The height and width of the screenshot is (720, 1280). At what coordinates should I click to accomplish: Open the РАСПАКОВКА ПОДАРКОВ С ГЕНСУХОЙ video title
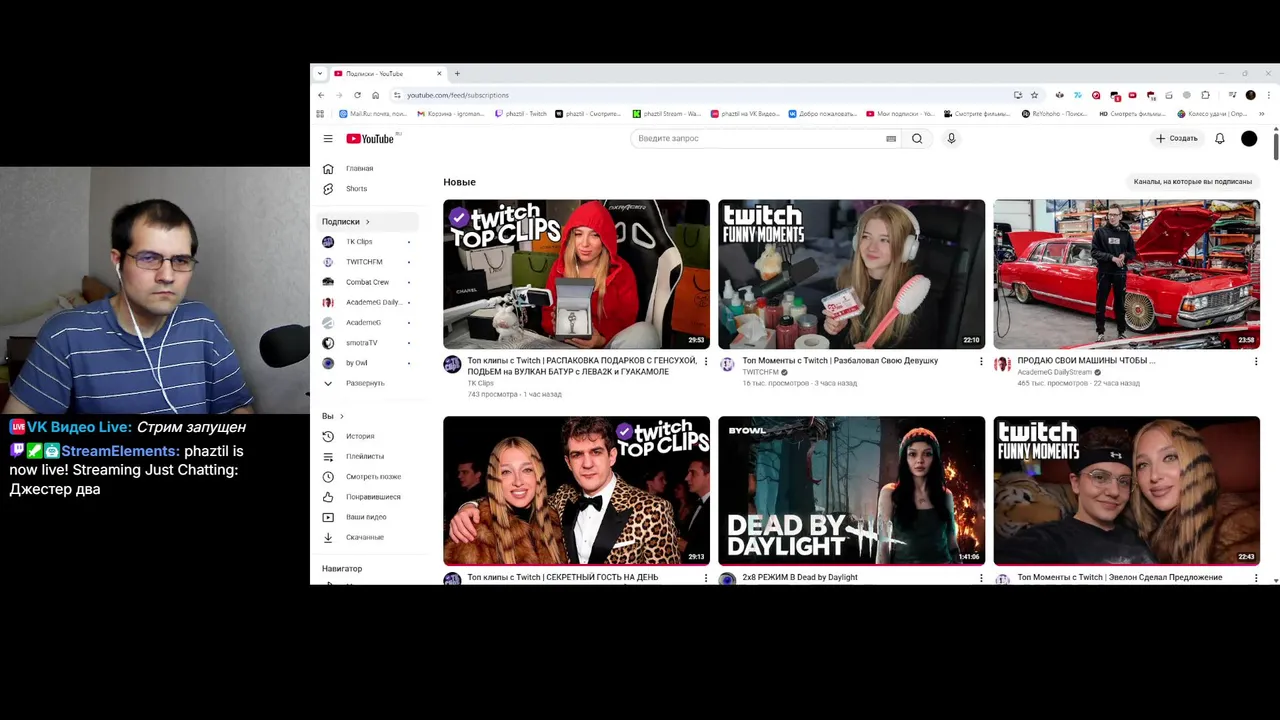pos(581,366)
